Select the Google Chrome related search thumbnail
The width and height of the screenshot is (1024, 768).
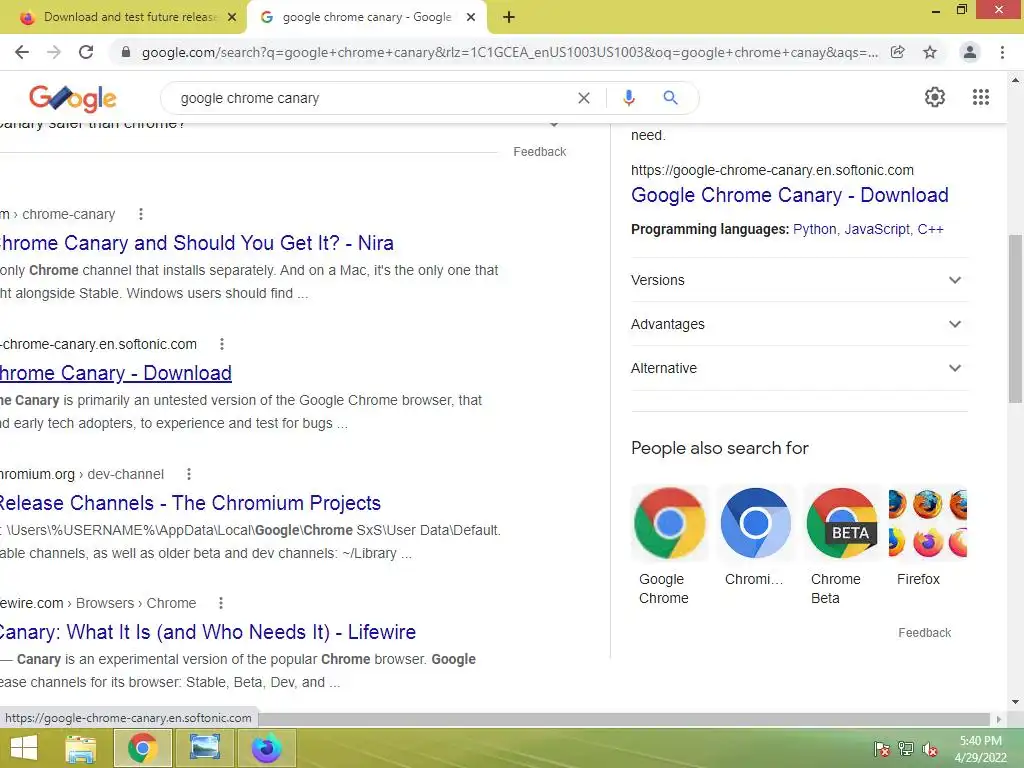click(669, 523)
